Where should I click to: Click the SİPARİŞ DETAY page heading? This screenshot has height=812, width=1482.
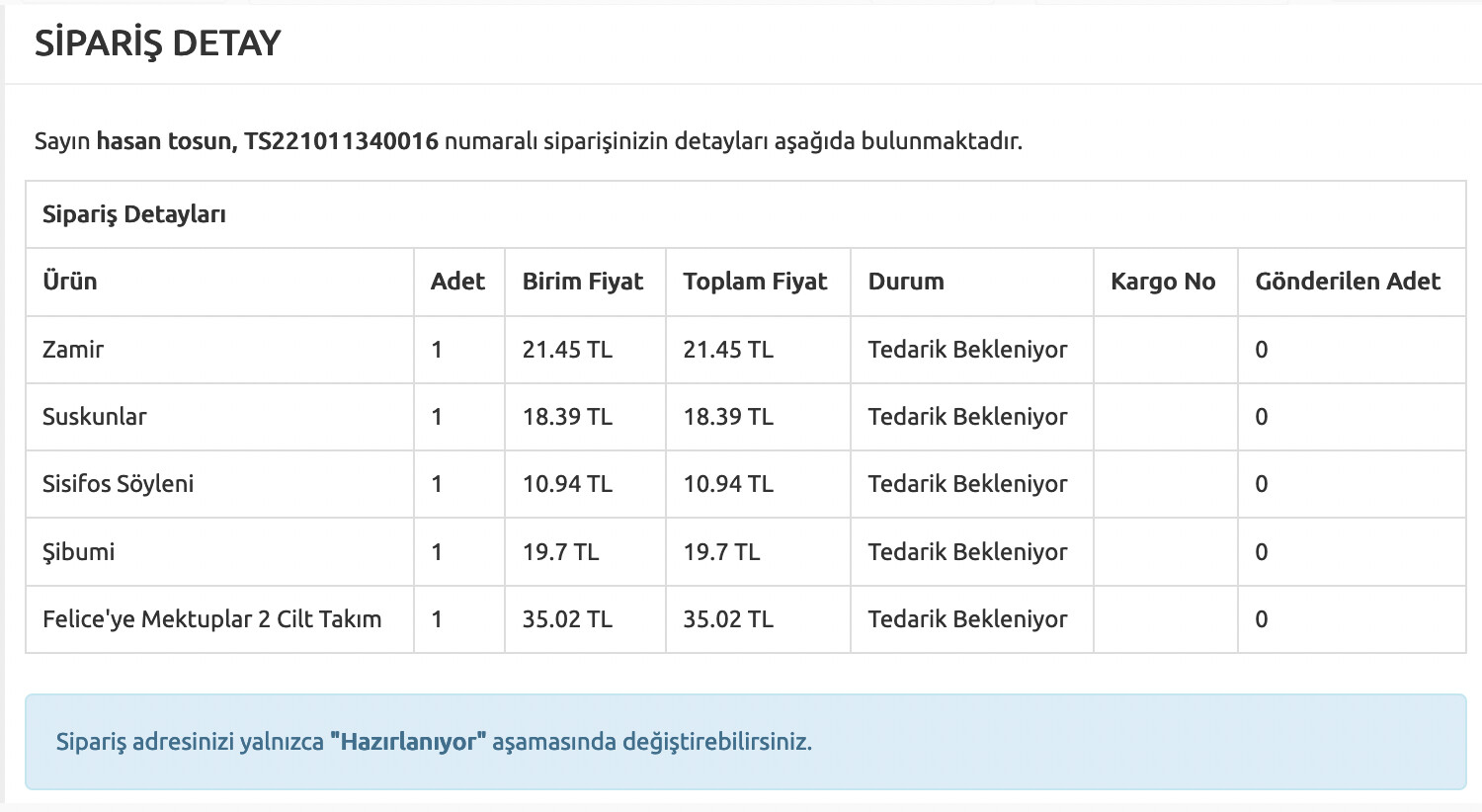coord(158,43)
